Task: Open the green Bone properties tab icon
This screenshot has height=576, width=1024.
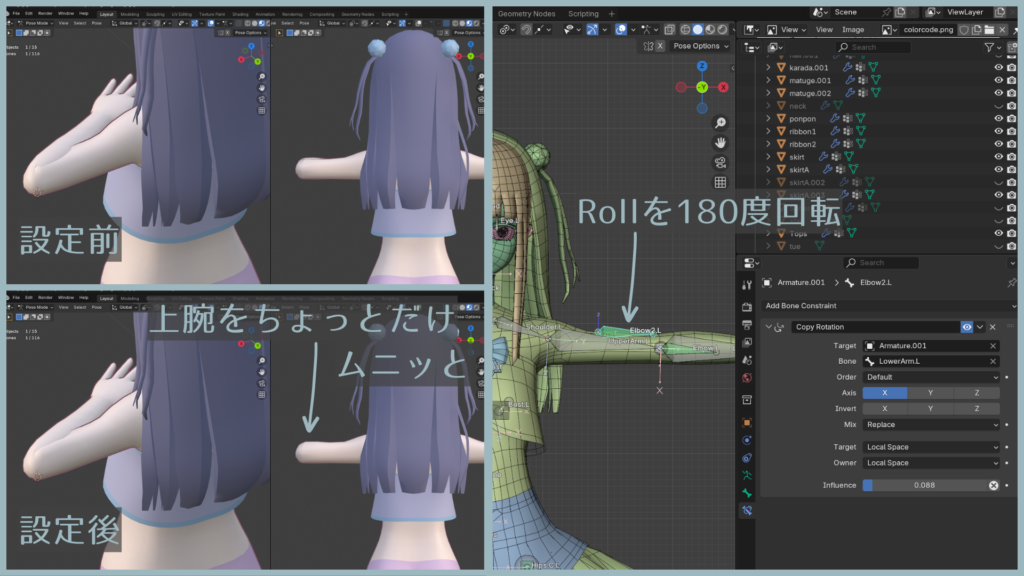Action: point(746,492)
